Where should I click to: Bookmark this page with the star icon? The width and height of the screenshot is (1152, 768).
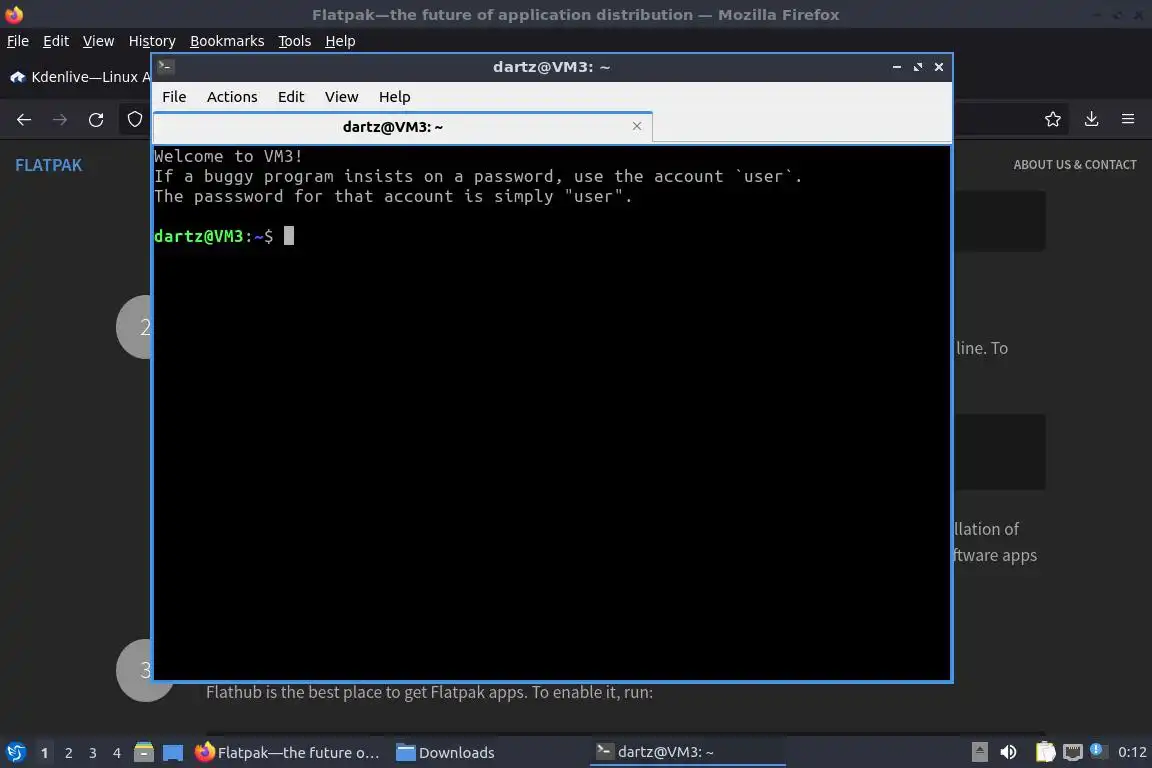point(1053,119)
